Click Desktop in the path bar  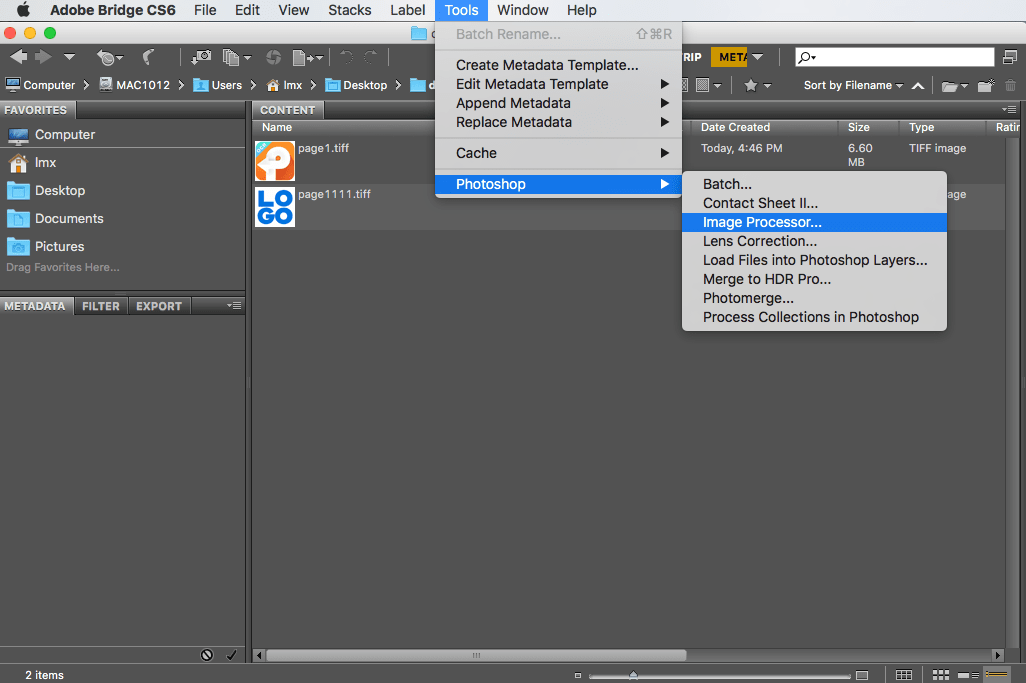pyautogui.click(x=356, y=85)
